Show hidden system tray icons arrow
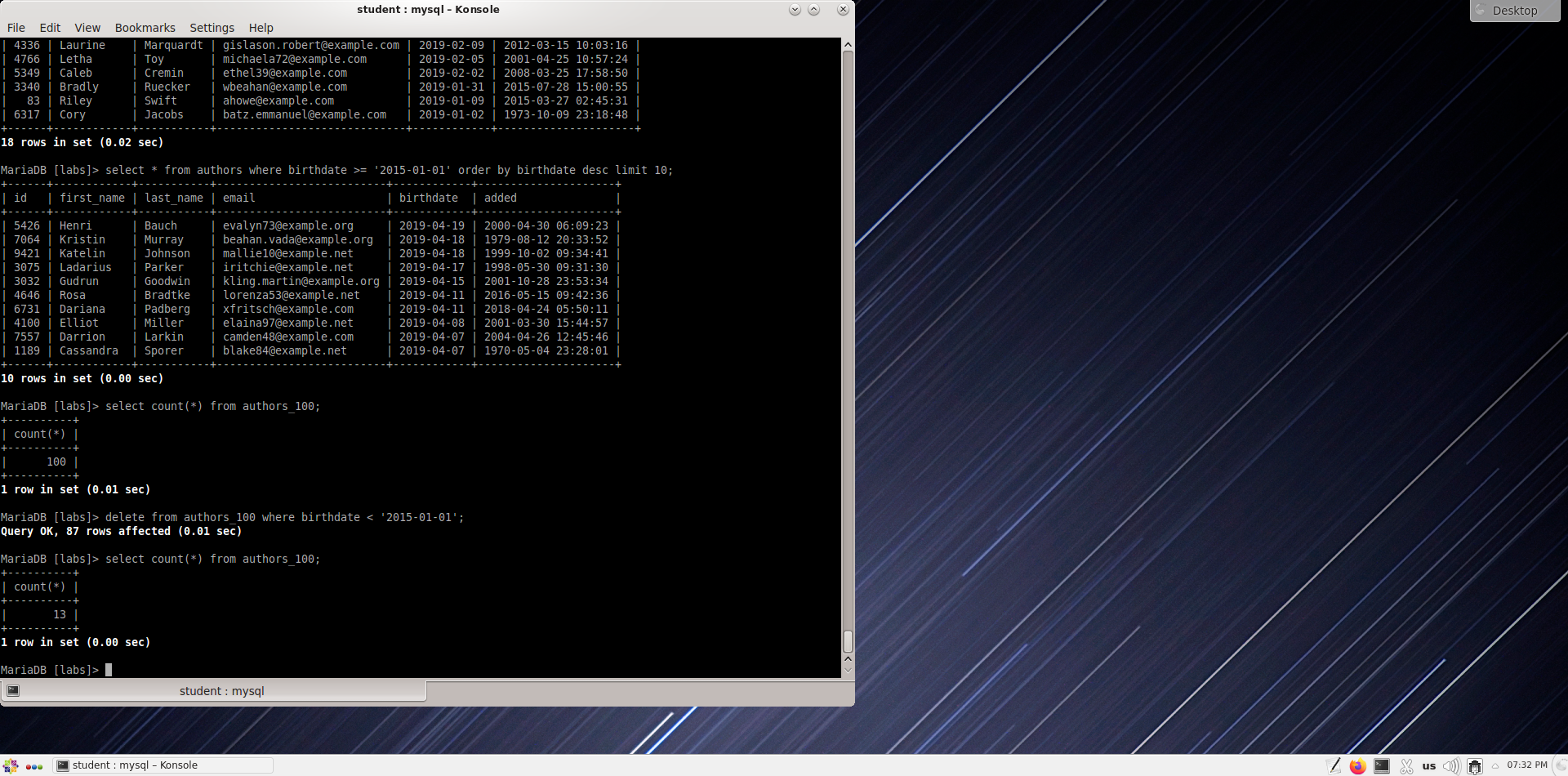 click(x=1495, y=766)
